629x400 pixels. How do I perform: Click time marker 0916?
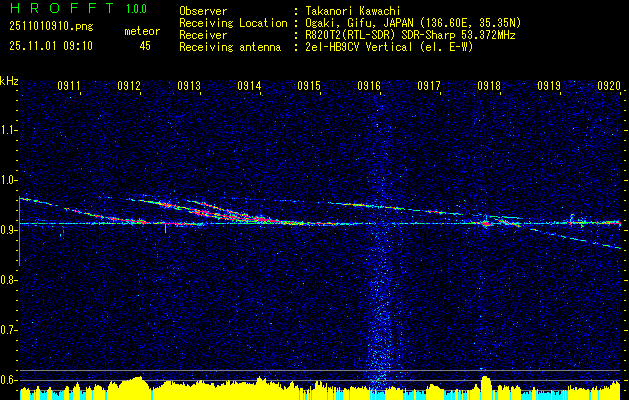[369, 85]
